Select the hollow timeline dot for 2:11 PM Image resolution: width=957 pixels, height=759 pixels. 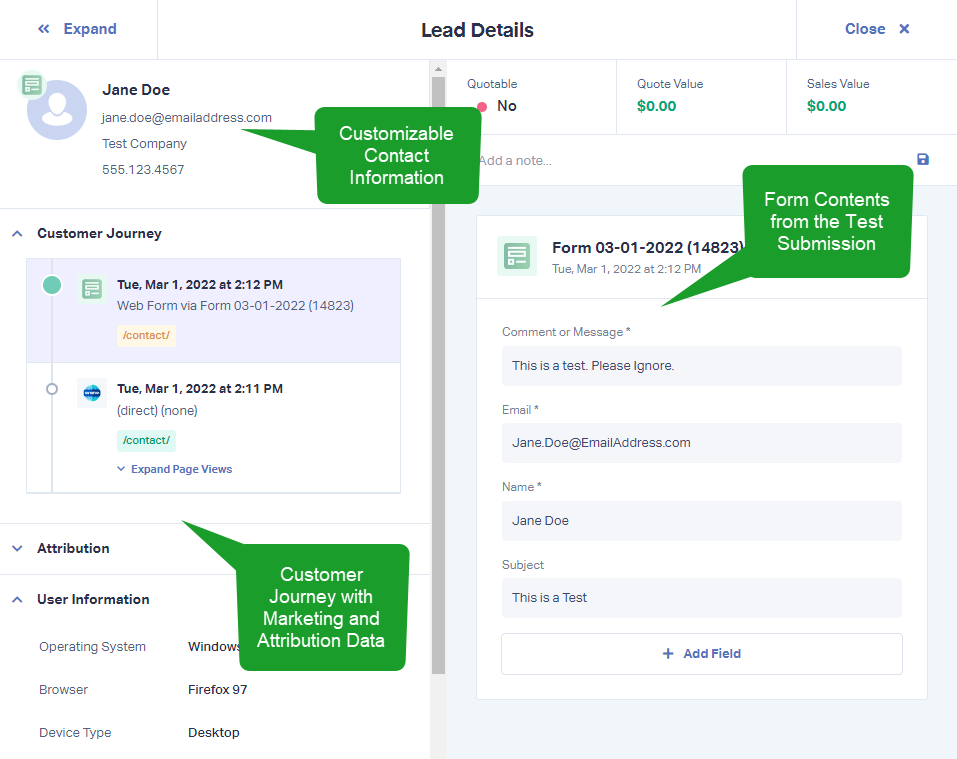(x=52, y=389)
